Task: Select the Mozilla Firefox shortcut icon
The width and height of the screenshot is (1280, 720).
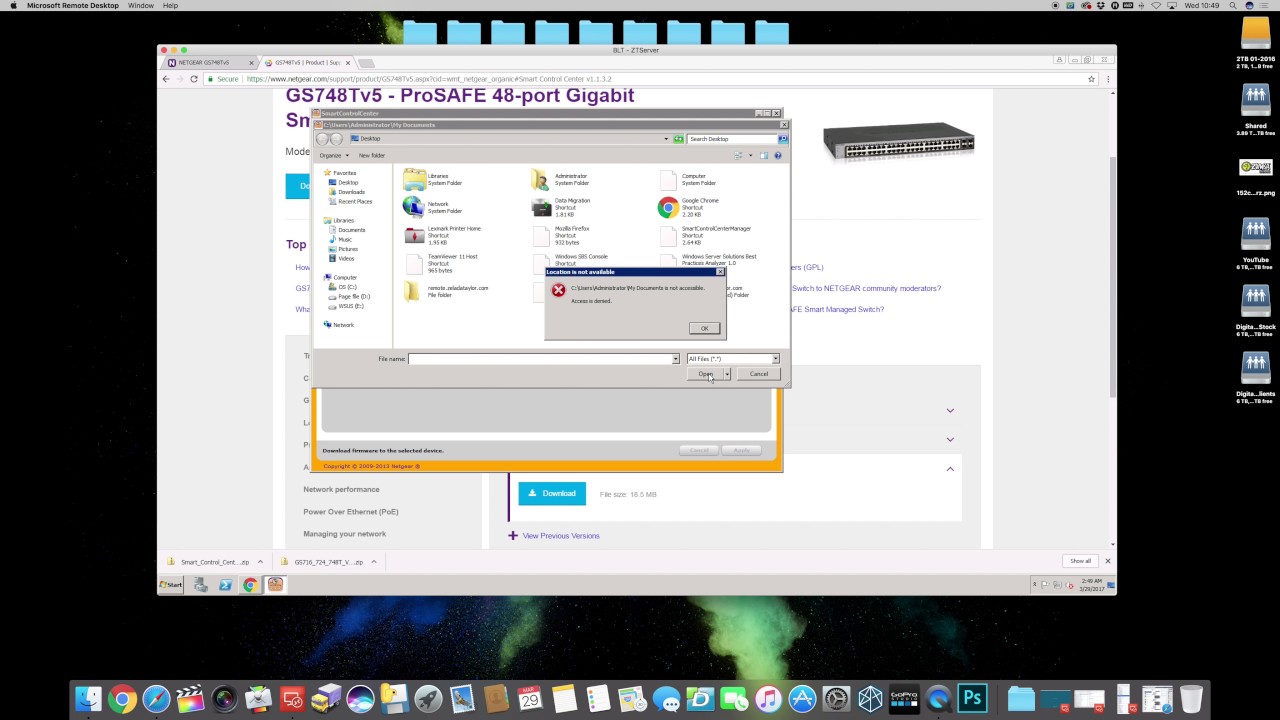Action: pos(541,235)
